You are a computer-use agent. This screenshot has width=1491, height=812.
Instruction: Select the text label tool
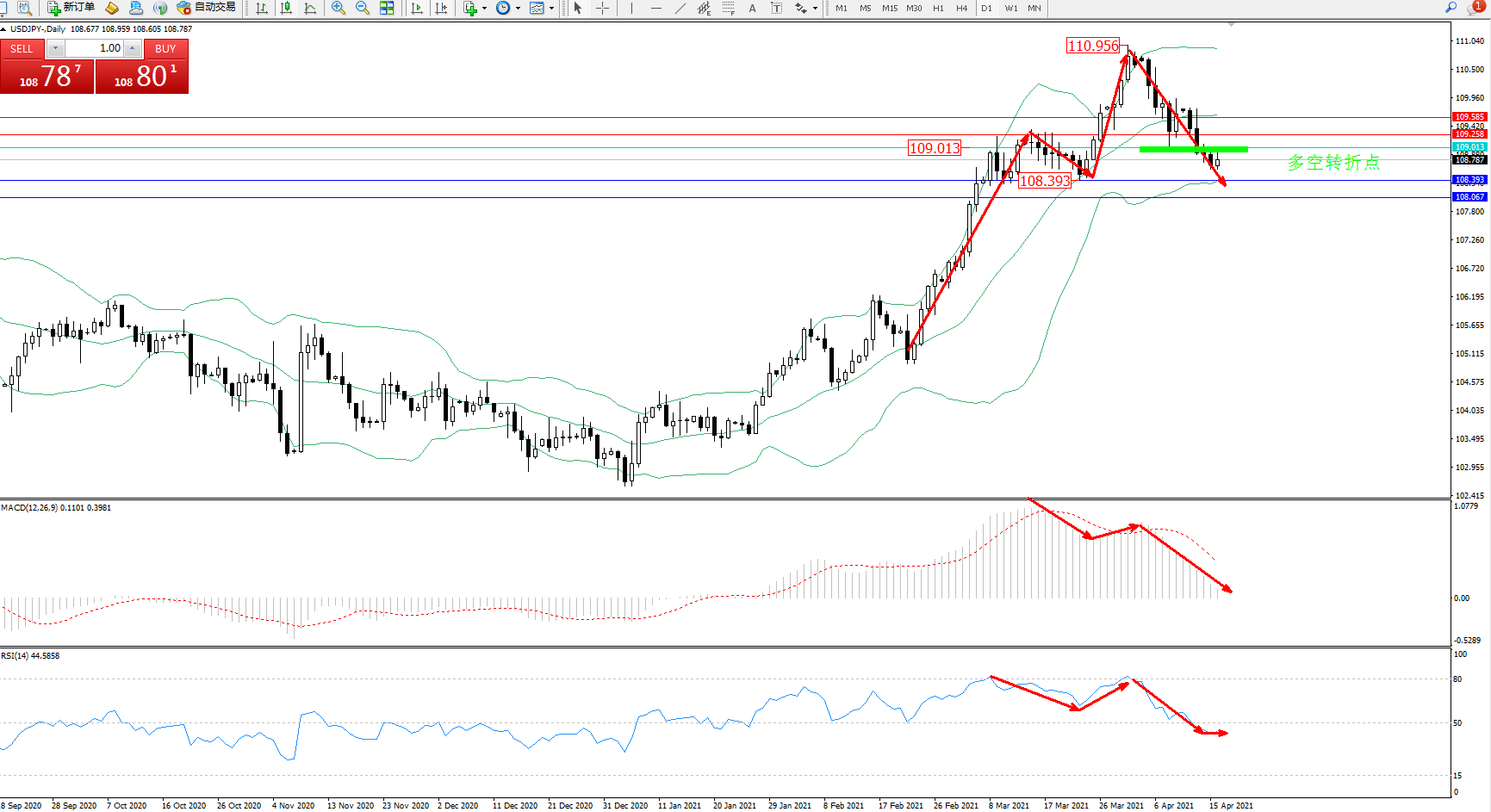[x=752, y=8]
